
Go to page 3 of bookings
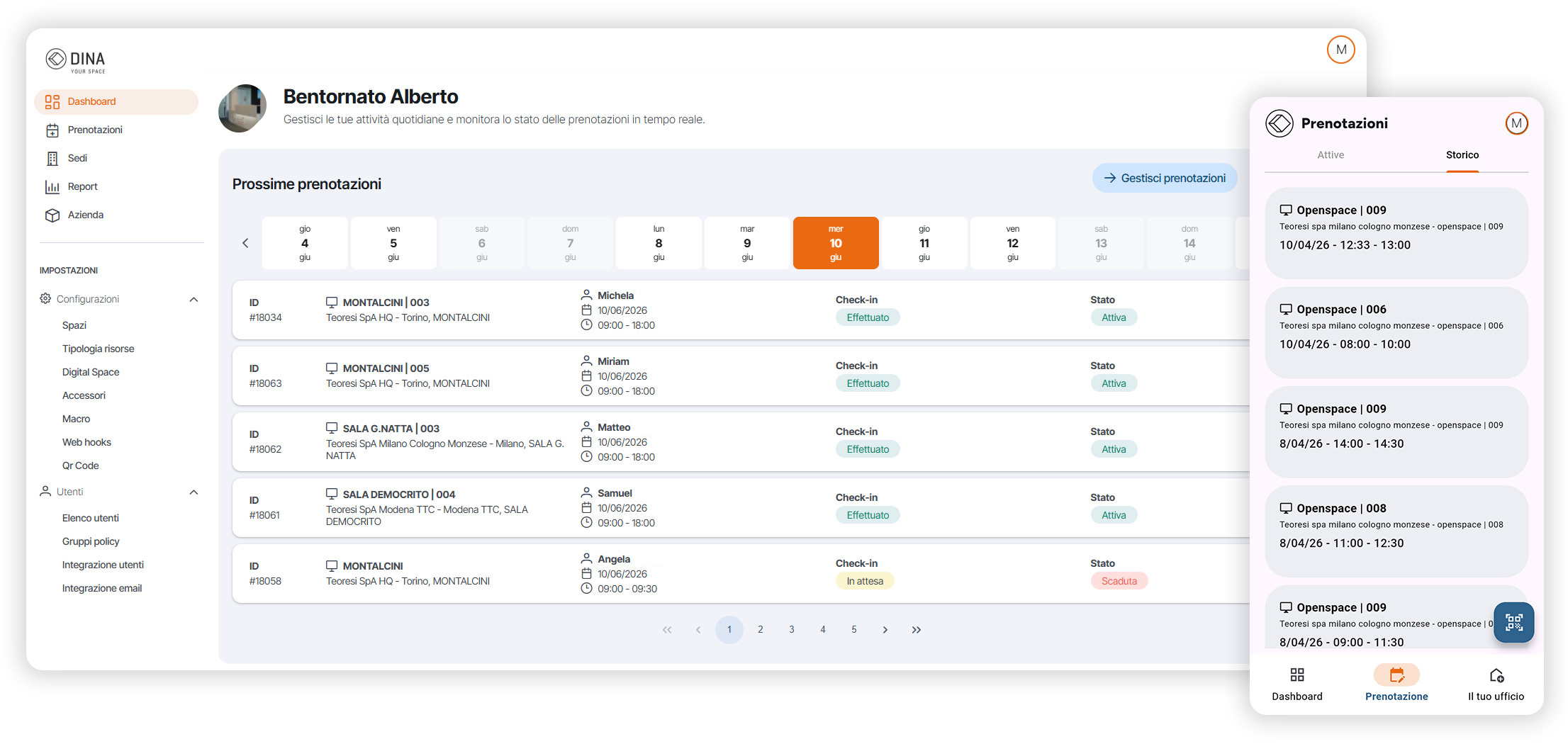pyautogui.click(x=792, y=630)
